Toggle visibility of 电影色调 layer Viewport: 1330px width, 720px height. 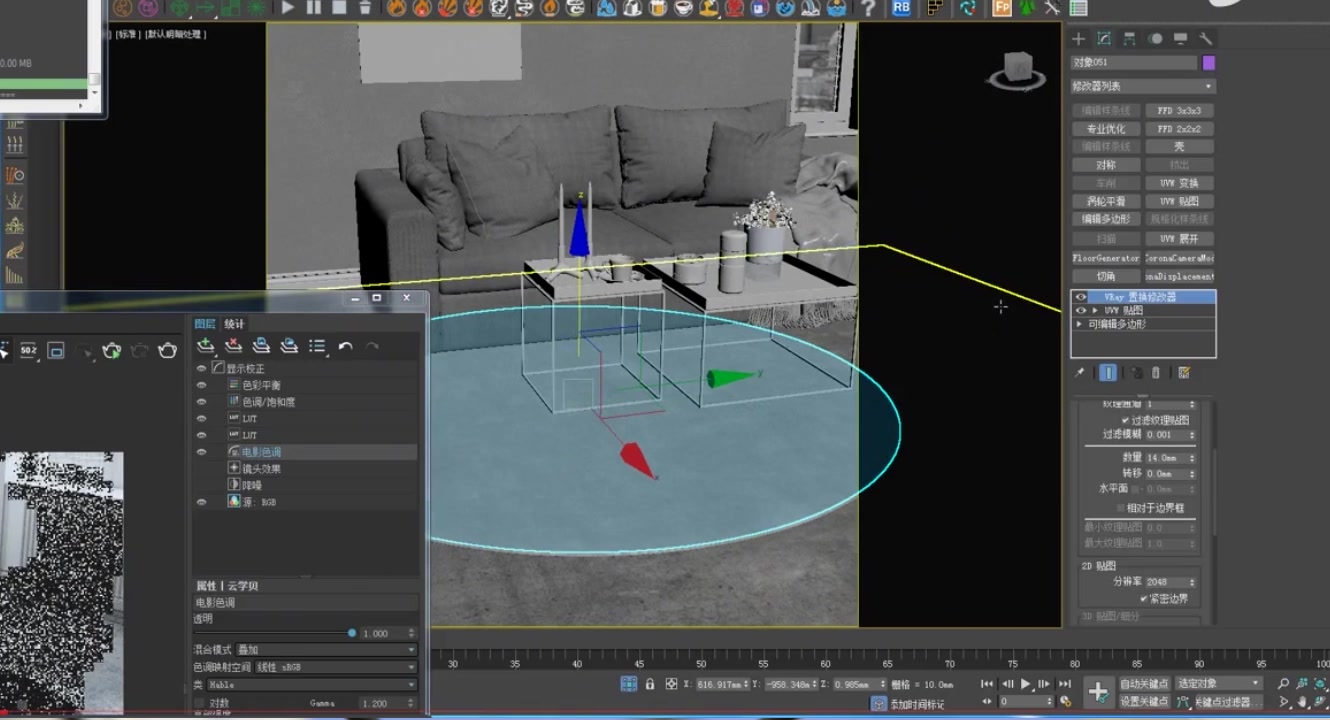coord(202,452)
